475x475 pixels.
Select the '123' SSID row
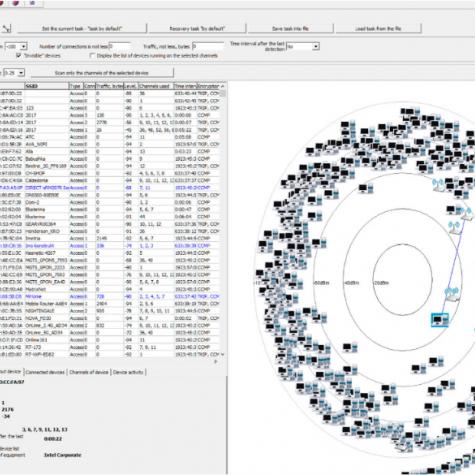[x=110, y=108]
